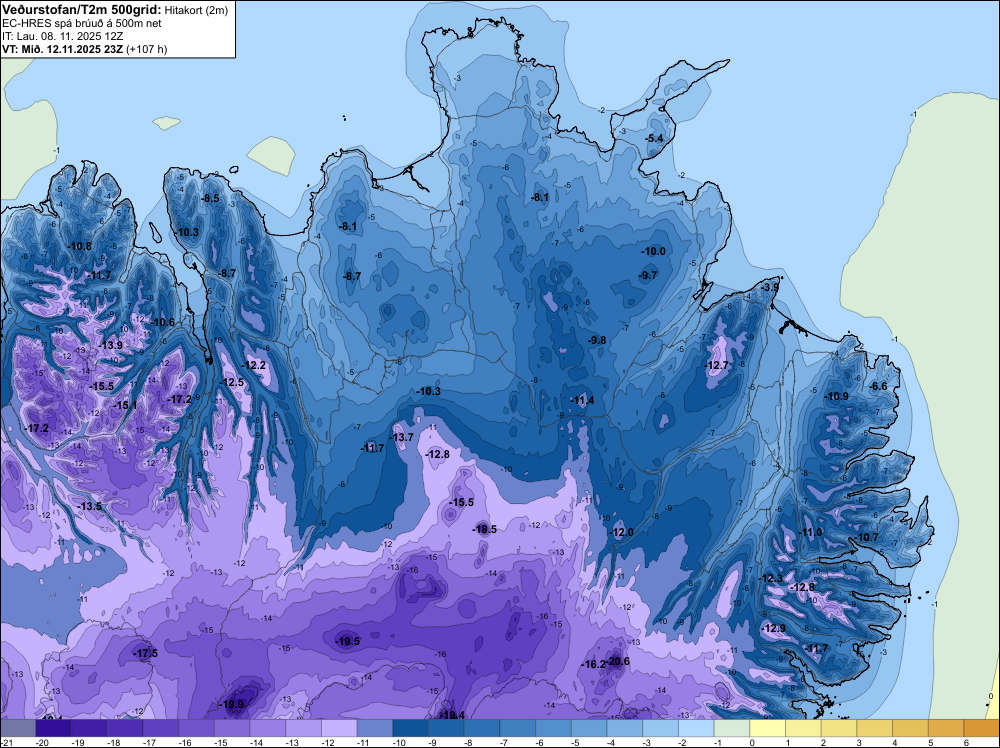Select the -3.9 coastal temperature reading
The image size is (1000, 748).
point(770,288)
